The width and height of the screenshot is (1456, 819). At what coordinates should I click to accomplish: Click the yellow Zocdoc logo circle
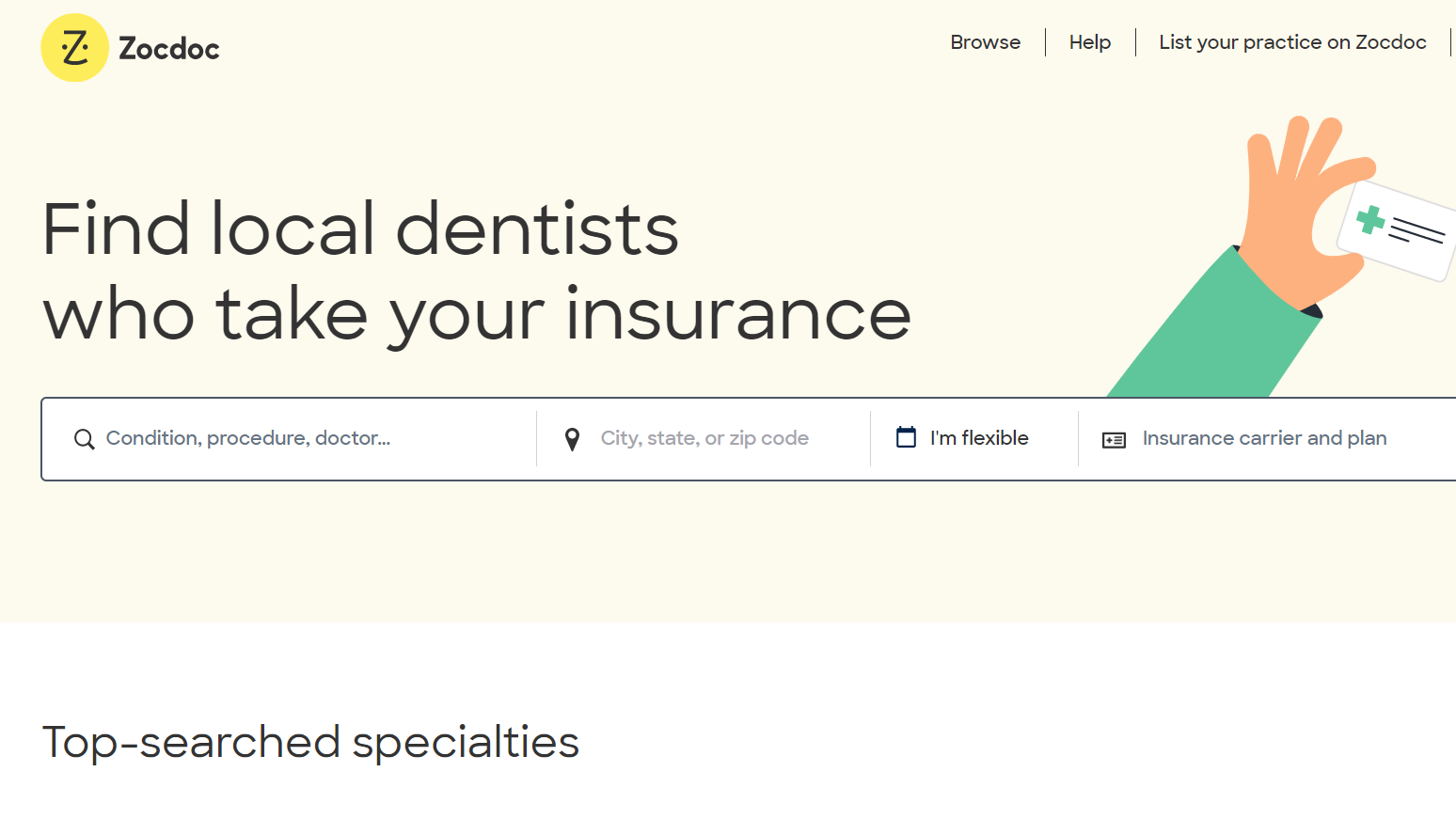75,47
